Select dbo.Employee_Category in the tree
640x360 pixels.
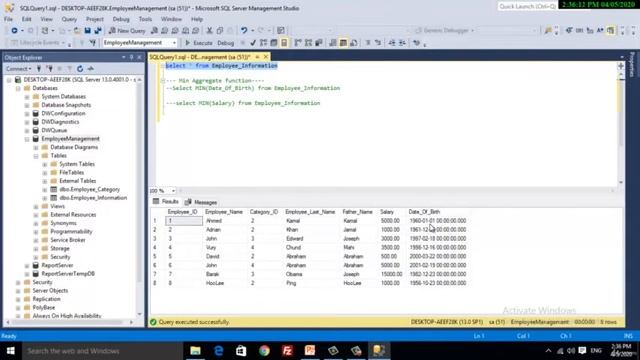(x=89, y=189)
